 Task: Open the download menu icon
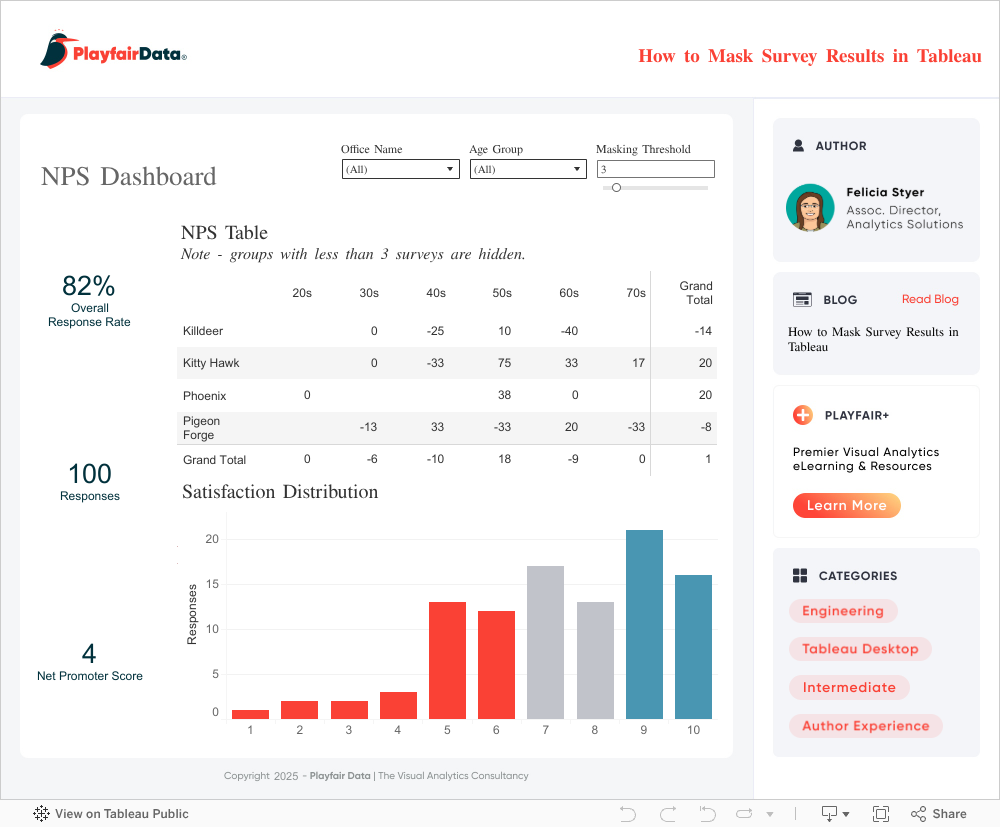click(x=834, y=813)
